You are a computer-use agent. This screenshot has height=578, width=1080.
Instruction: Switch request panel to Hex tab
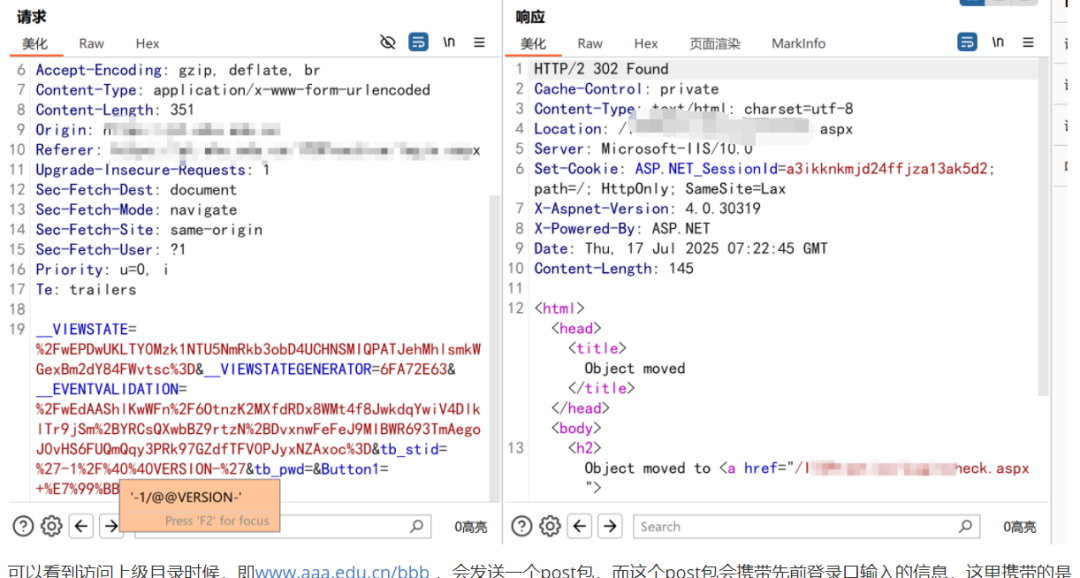point(147,43)
